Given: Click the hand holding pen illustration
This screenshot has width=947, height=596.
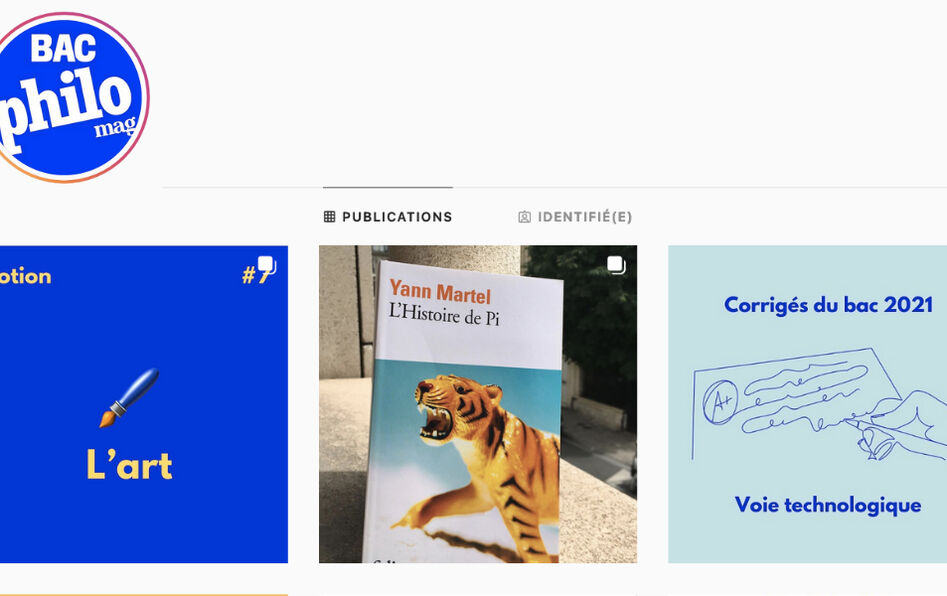Looking at the screenshot, I should coord(897,426).
